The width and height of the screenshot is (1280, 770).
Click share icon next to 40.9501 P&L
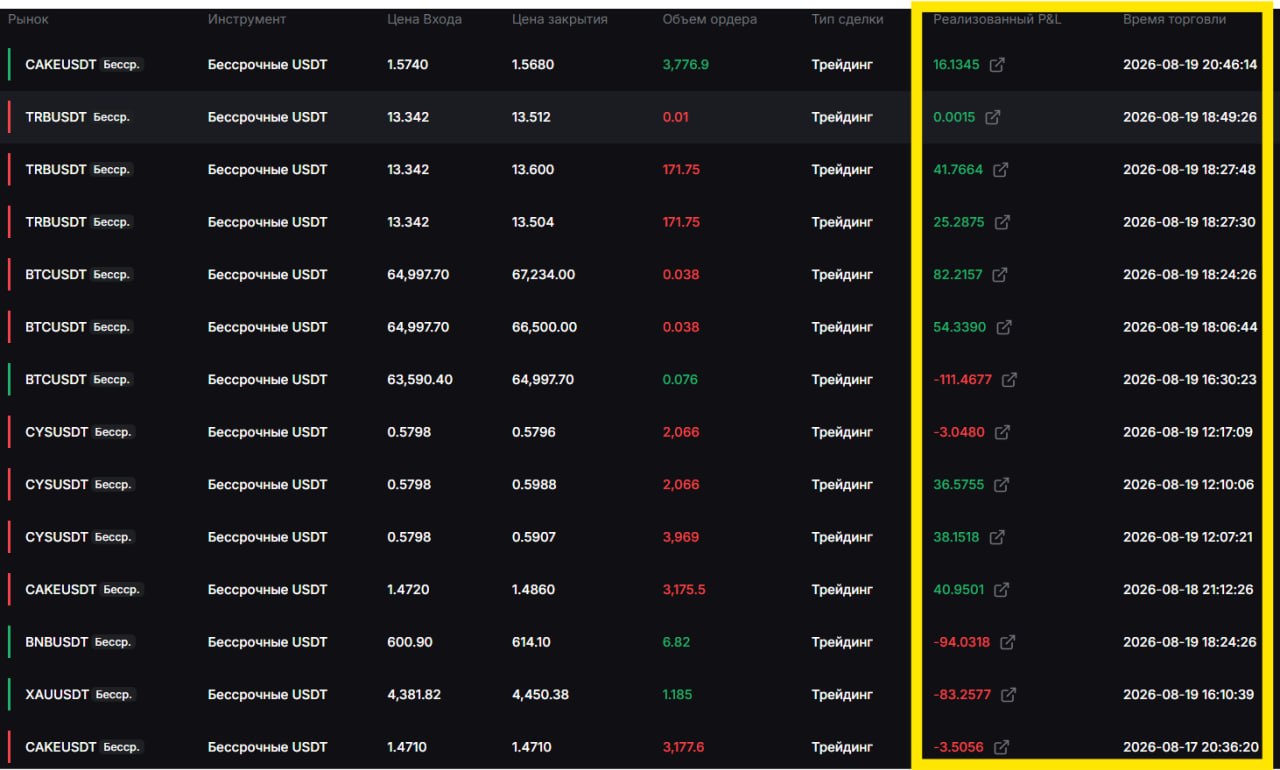pos(1001,590)
